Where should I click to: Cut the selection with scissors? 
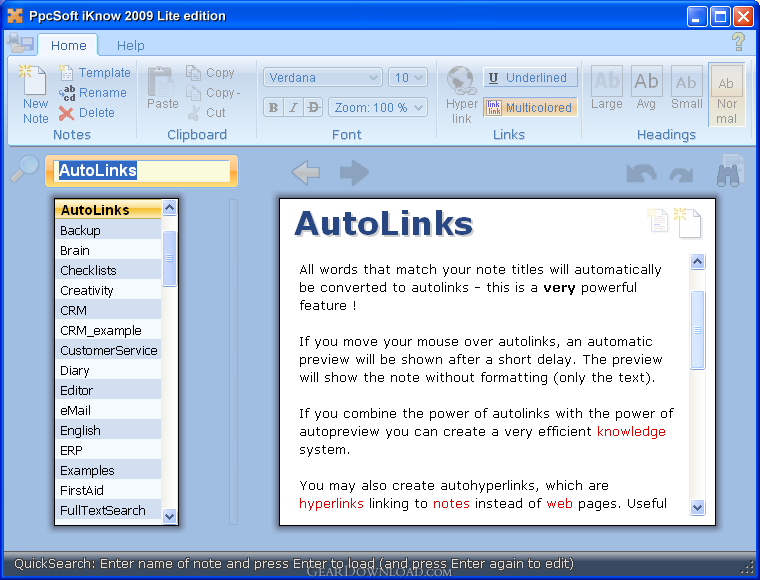(x=206, y=113)
